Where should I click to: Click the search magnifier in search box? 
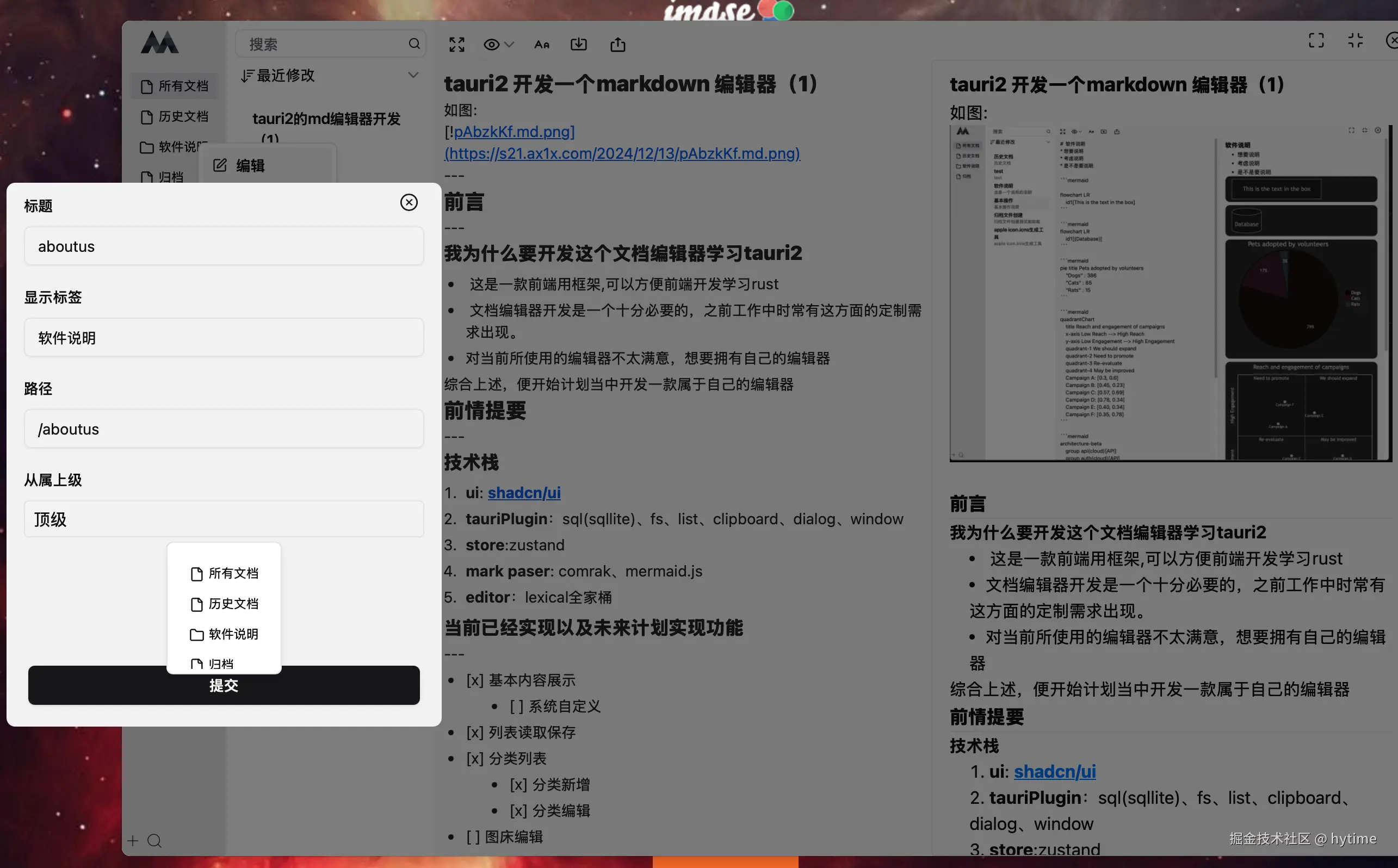[x=414, y=44]
